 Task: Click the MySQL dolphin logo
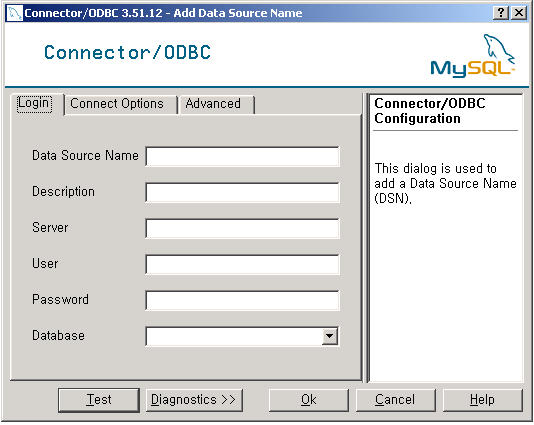coord(473,55)
